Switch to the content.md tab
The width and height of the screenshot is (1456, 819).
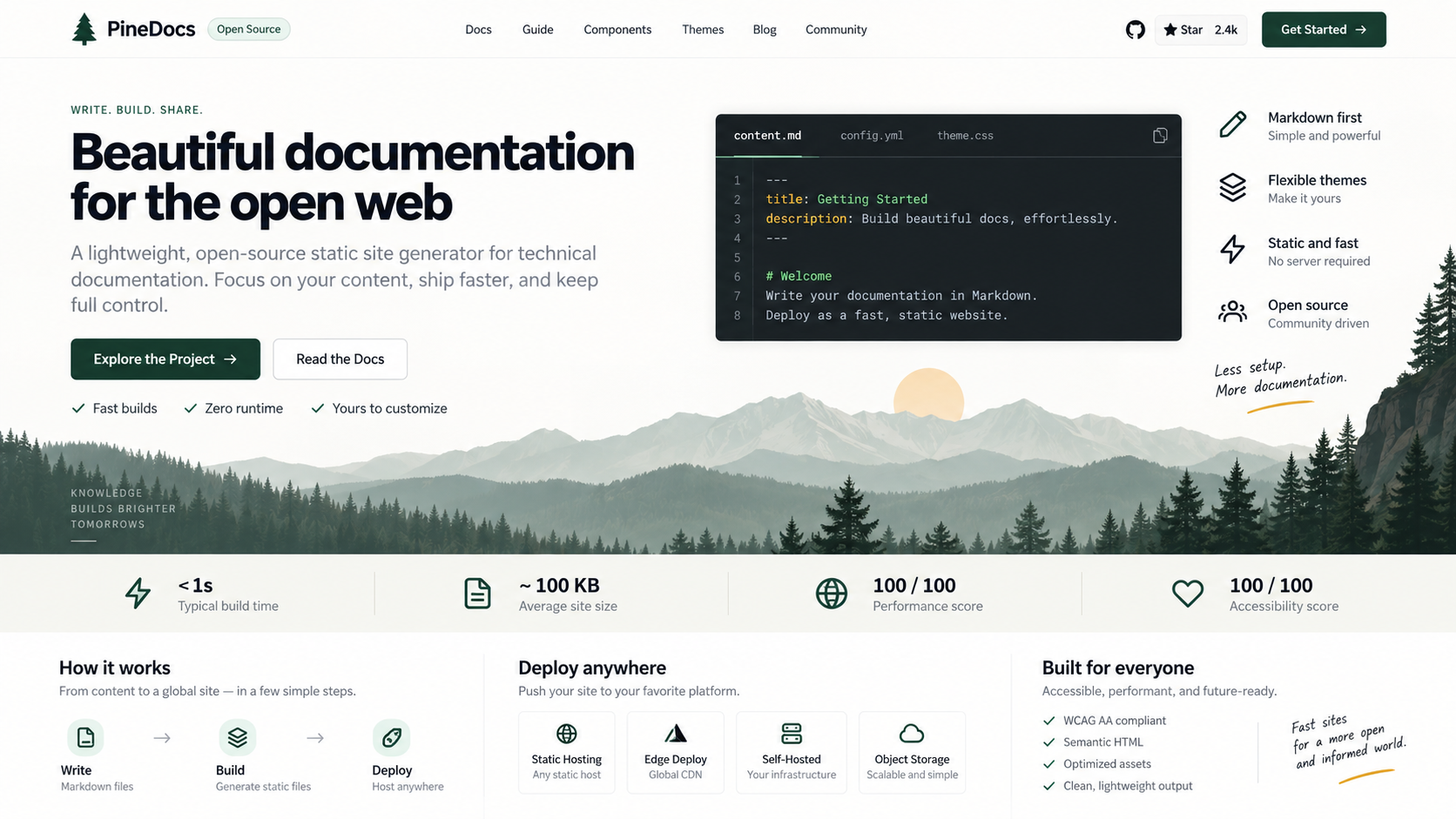tap(767, 136)
